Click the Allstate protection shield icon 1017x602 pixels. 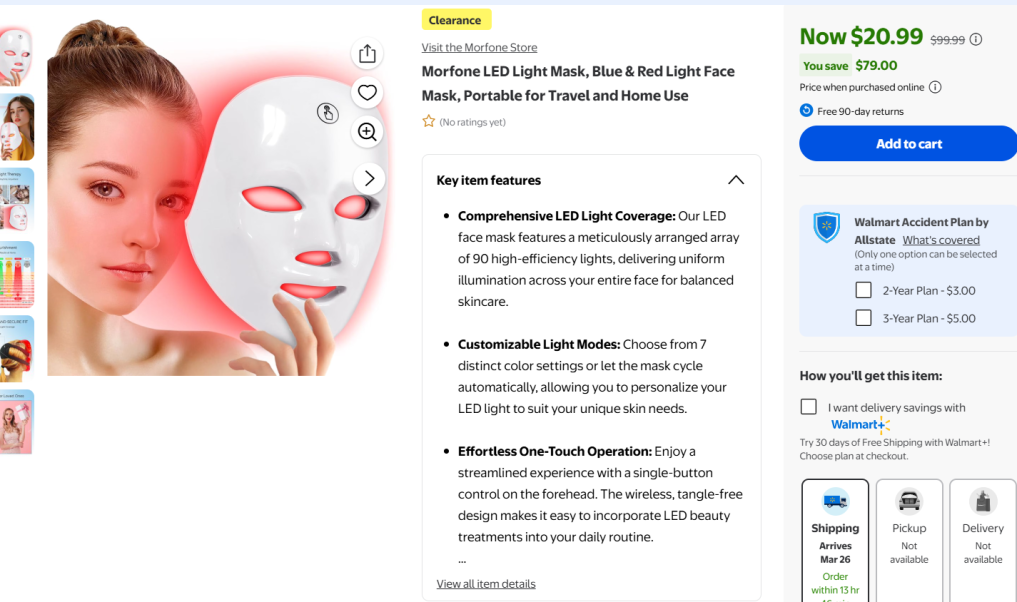point(827,227)
